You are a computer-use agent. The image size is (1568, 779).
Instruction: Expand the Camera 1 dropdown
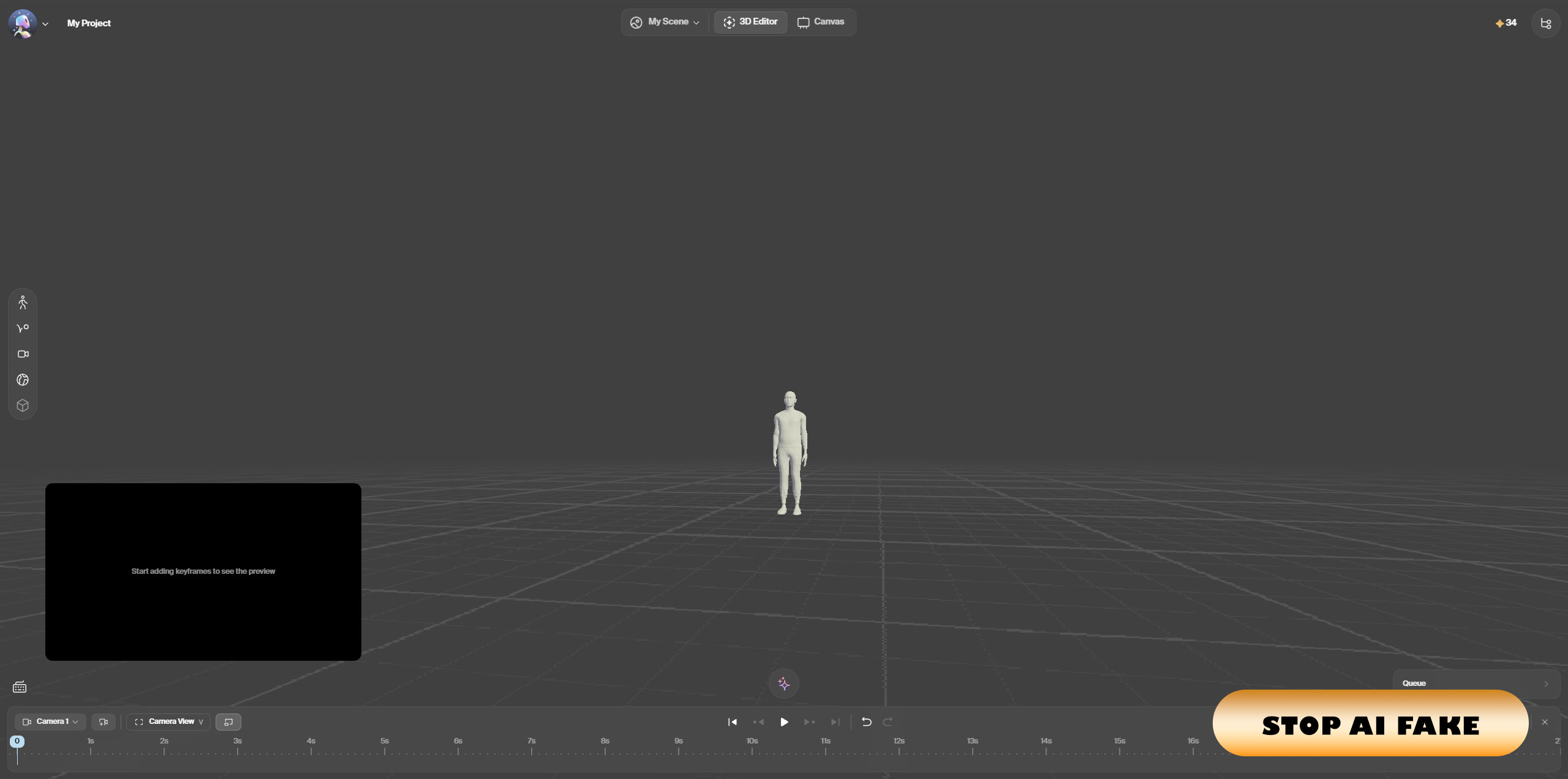(50, 722)
